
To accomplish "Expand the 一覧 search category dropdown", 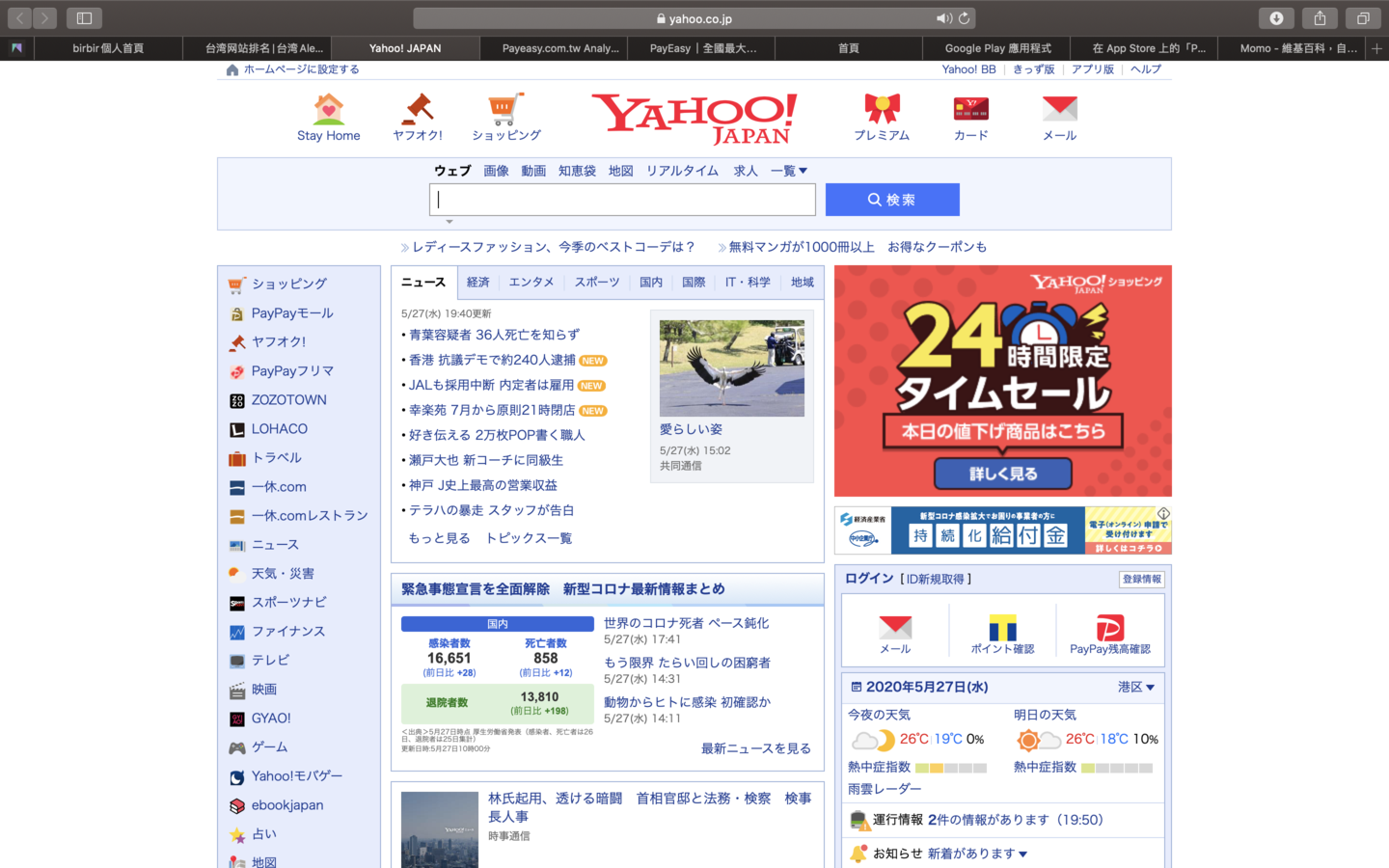I will click(x=789, y=171).
